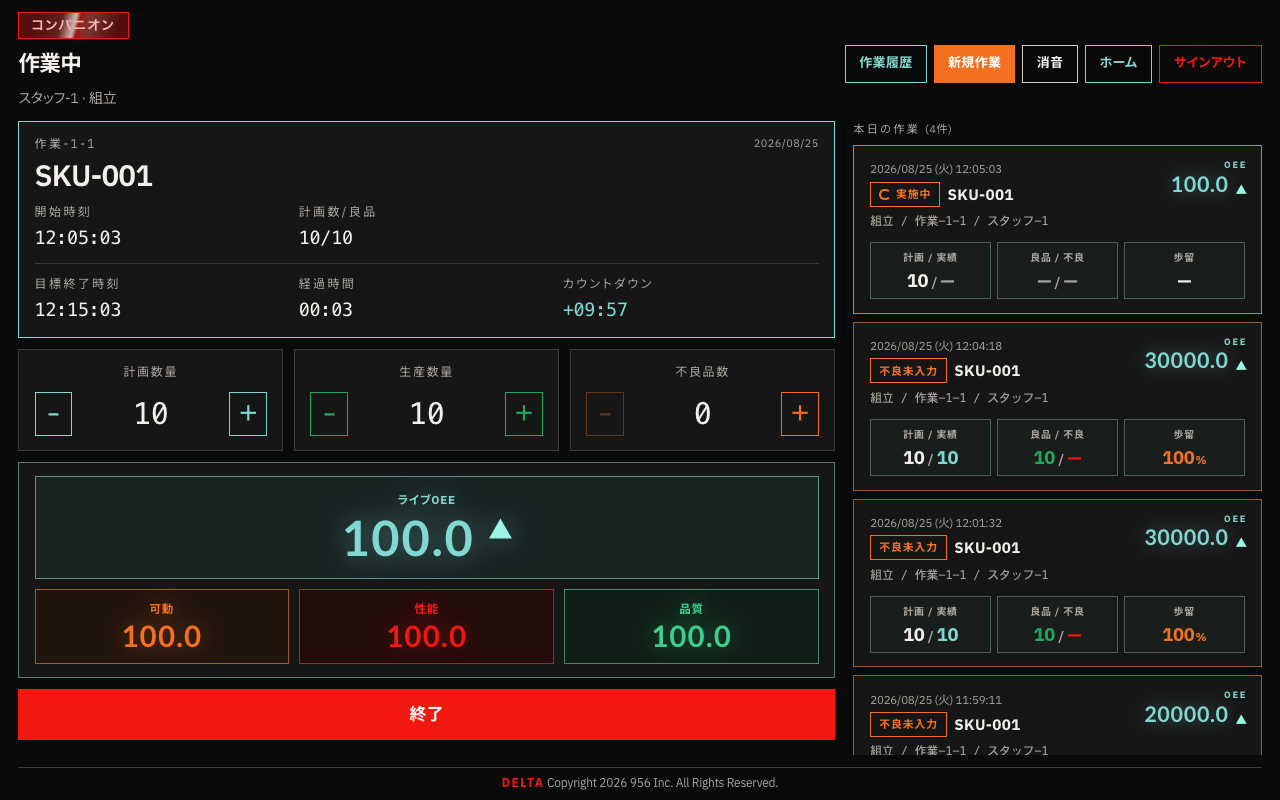Click the OEE value 30000.0 on the 12:01:32 card
Viewport: 1280px width, 800px height.
(x=1187, y=538)
